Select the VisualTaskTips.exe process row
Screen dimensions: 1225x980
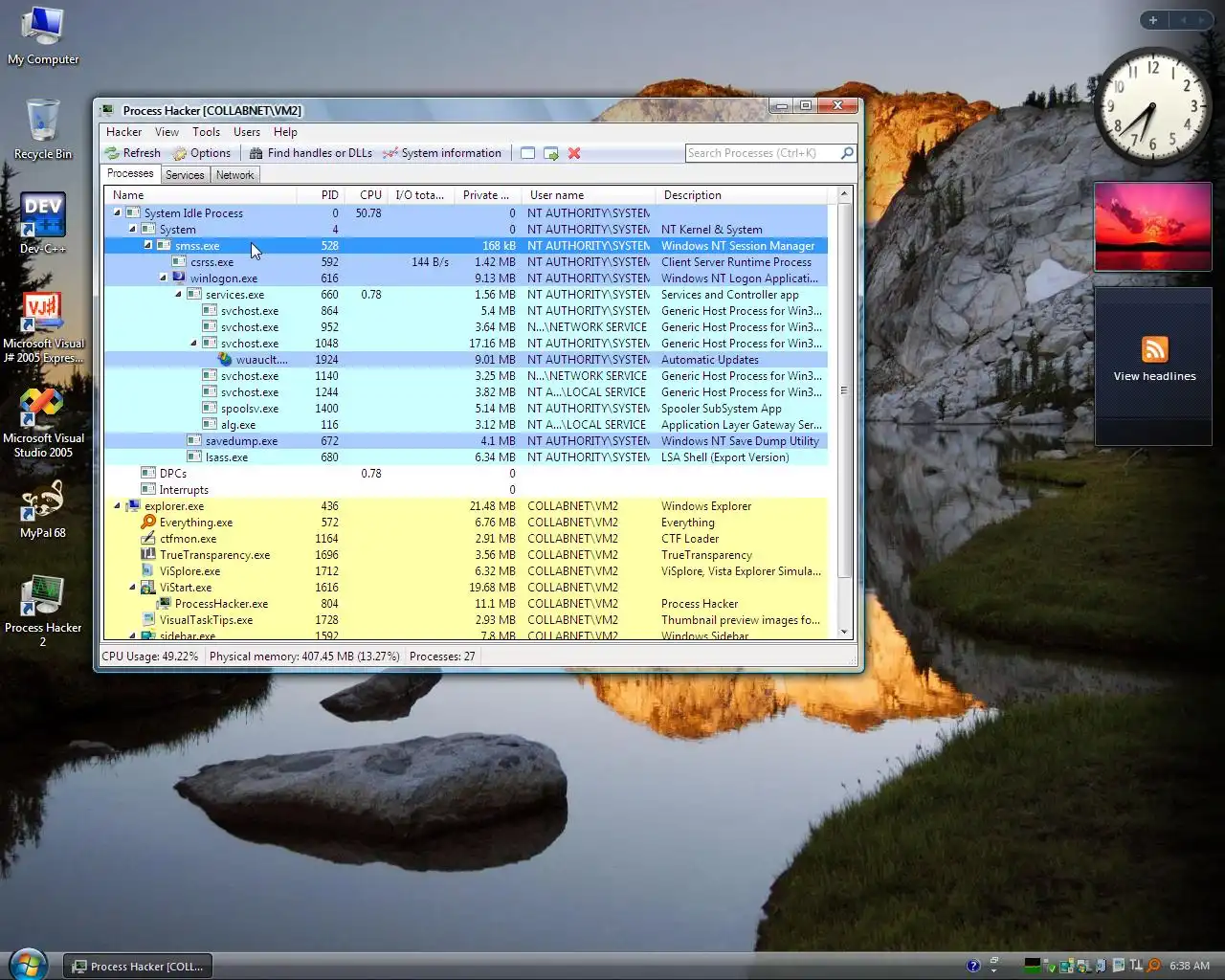(466, 620)
